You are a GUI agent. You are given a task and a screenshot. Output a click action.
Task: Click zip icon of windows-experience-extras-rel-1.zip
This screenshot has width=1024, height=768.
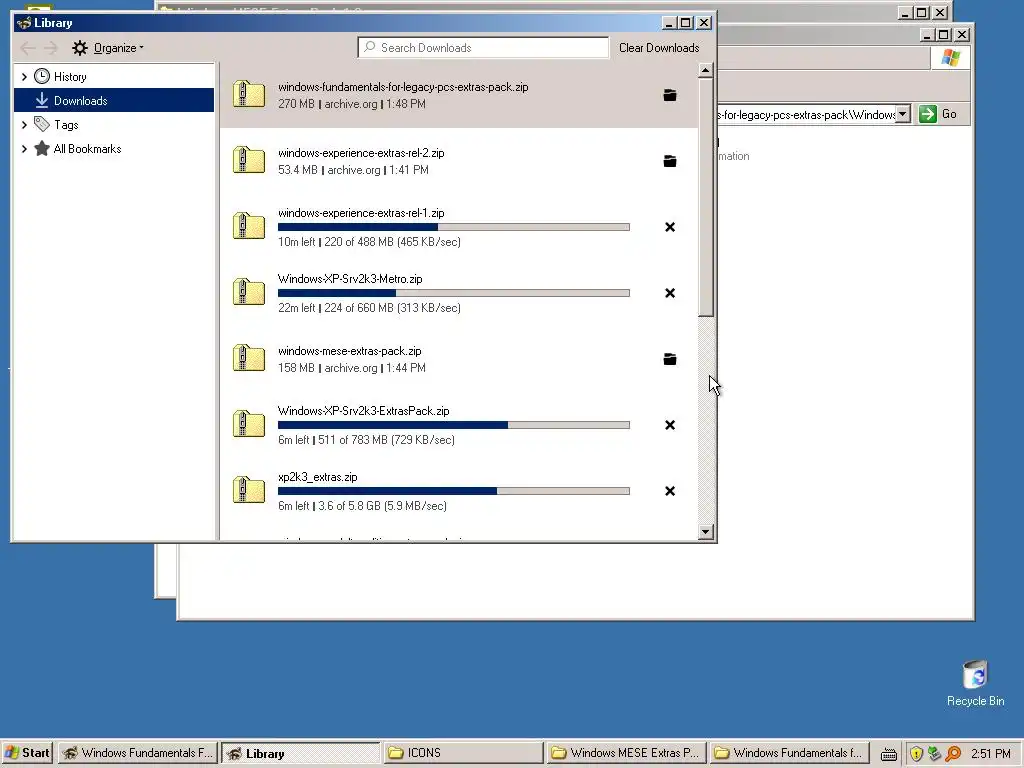(x=249, y=227)
